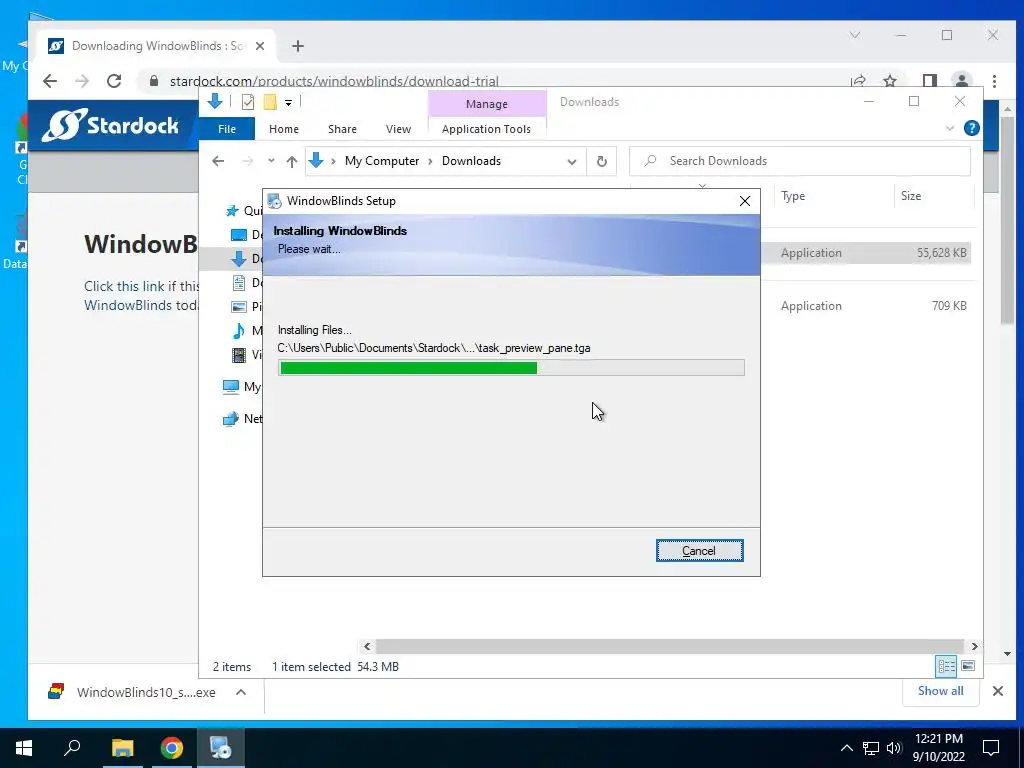Click new folder quick-access icon

coord(270,102)
